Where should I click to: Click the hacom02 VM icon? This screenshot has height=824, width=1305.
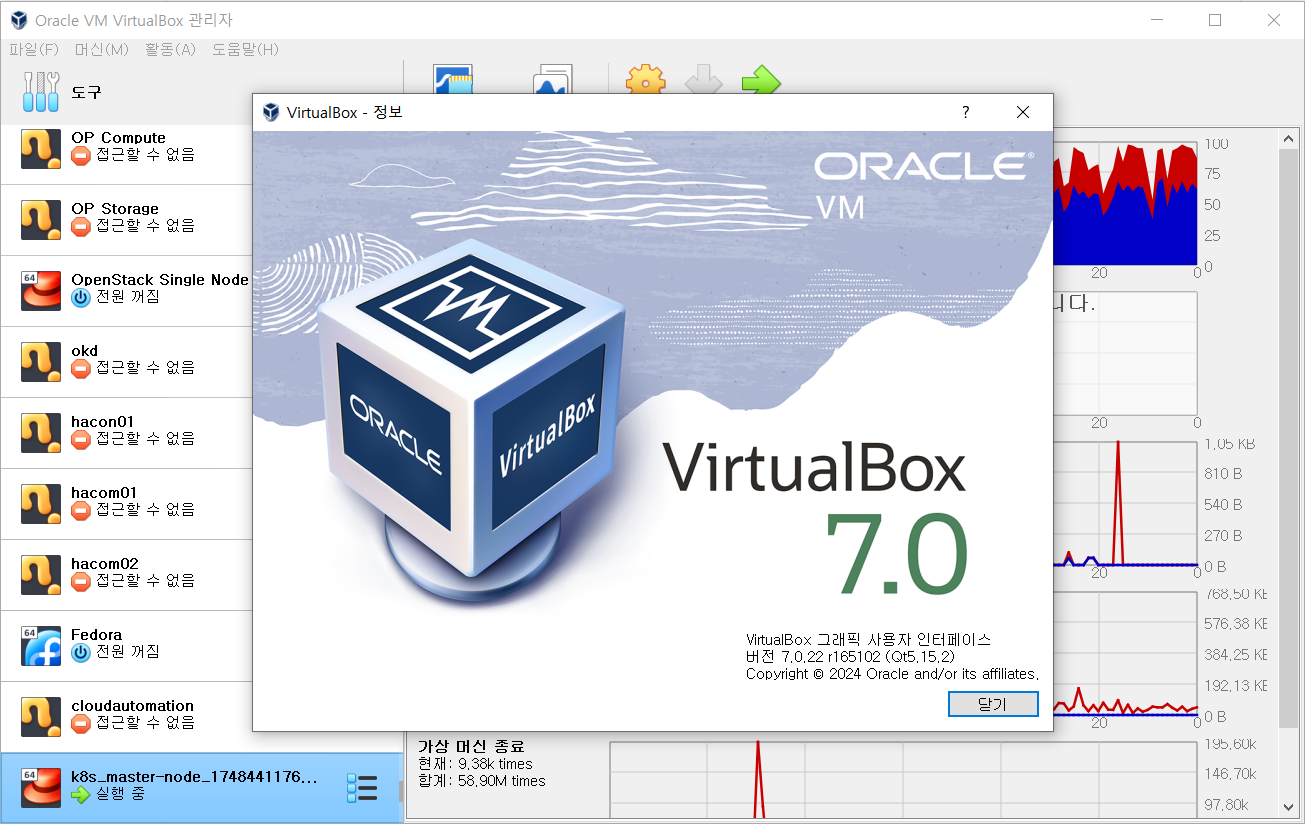(x=41, y=573)
